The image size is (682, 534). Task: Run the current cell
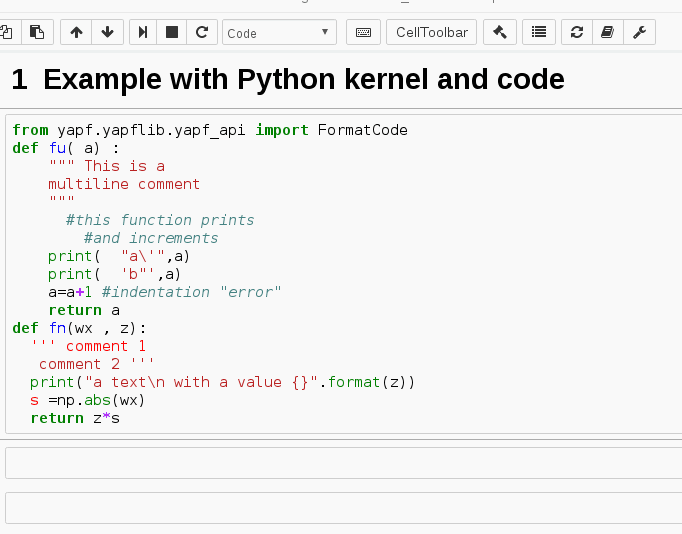[143, 32]
